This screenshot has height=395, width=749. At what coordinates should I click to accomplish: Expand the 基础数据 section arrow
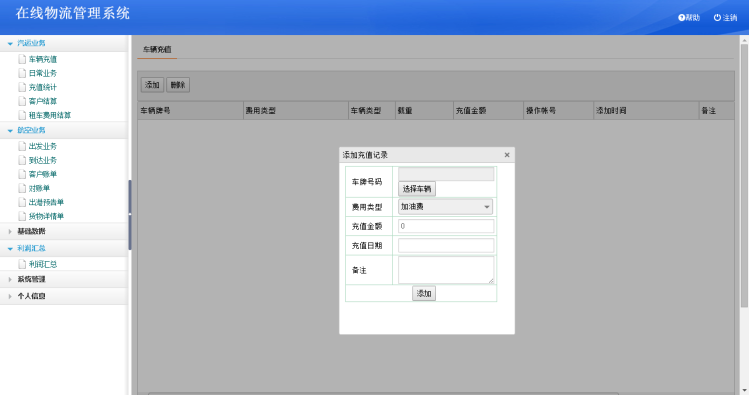click(x=10, y=231)
